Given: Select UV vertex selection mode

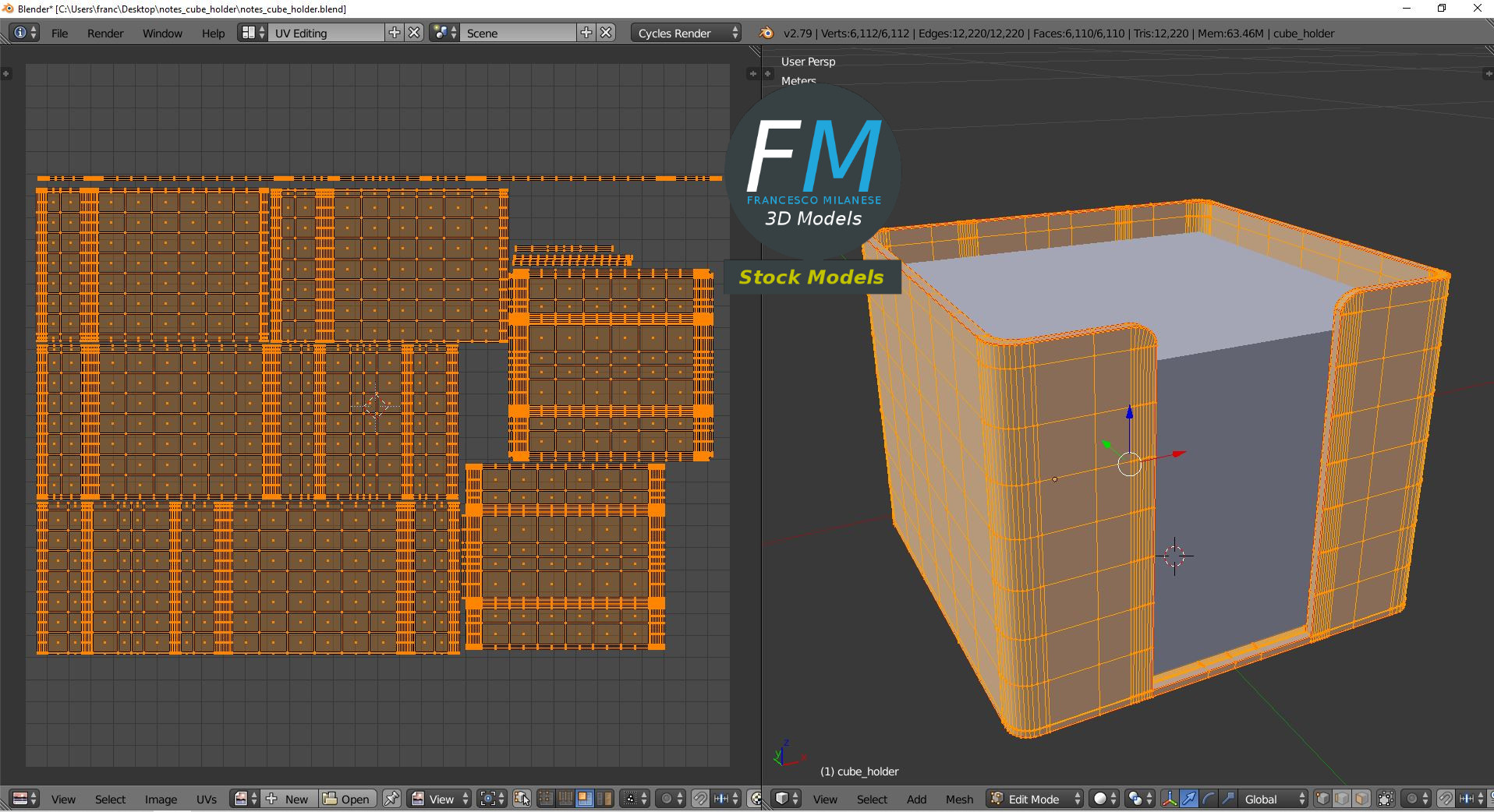Looking at the screenshot, I should 546,799.
